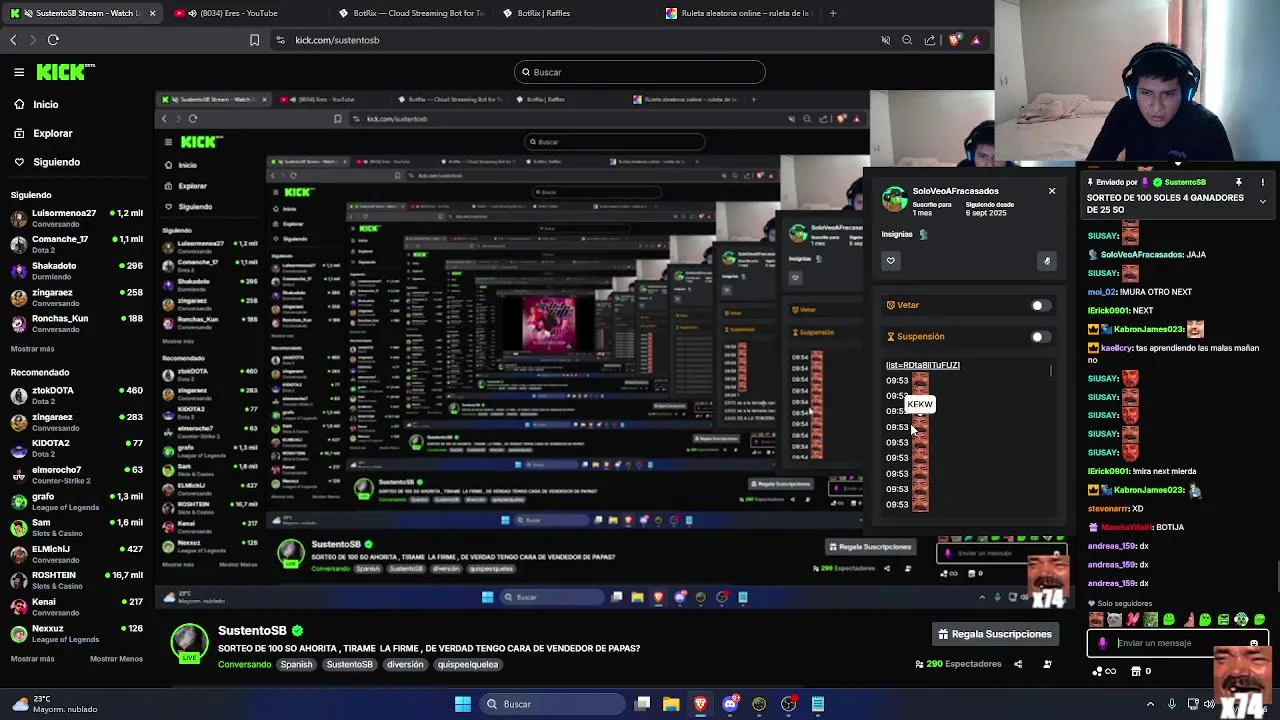This screenshot has width=1280, height=720.
Task: Click the Kick Buscar search field
Action: (x=640, y=72)
